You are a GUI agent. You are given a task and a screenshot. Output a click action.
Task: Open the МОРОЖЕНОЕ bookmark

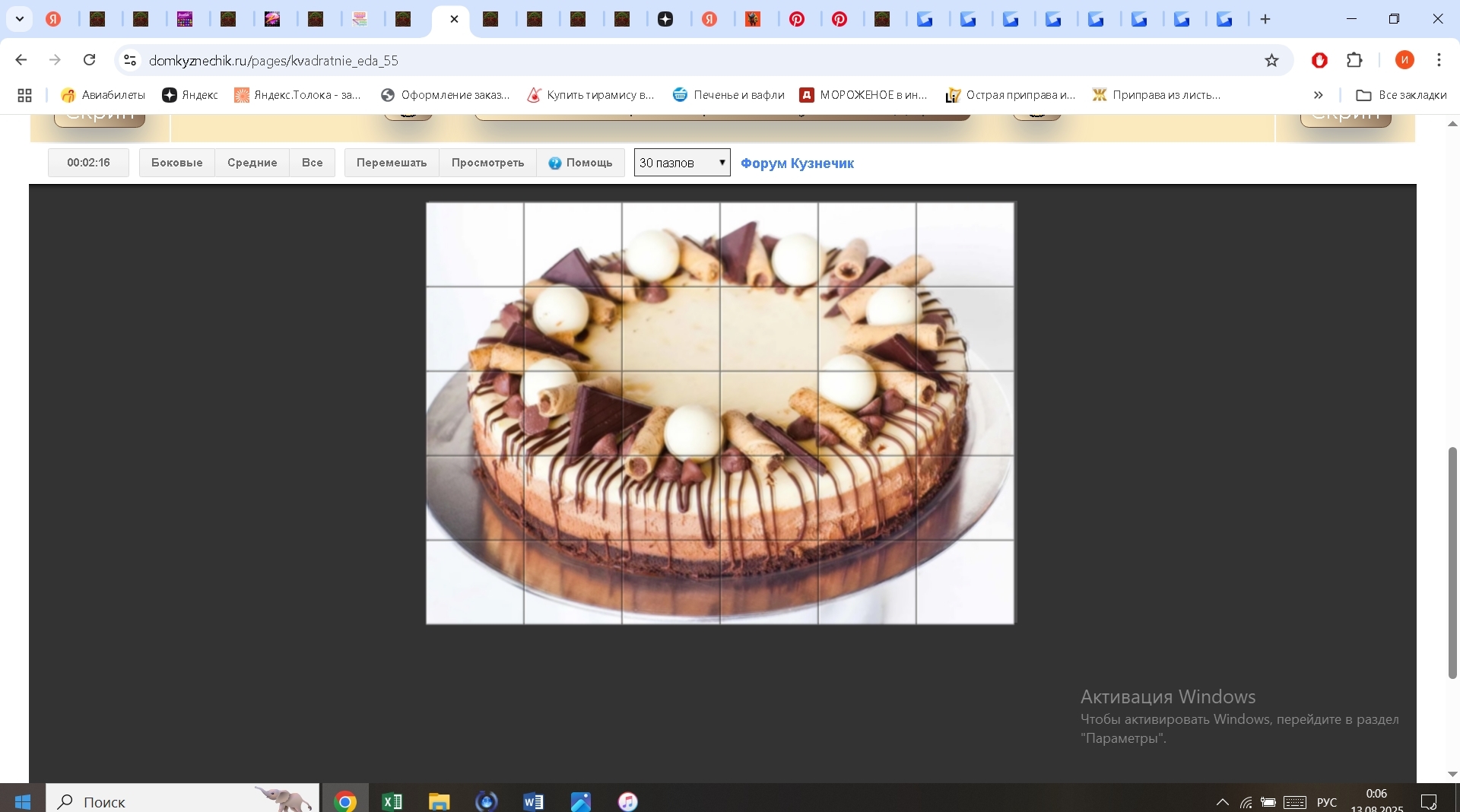(864, 95)
